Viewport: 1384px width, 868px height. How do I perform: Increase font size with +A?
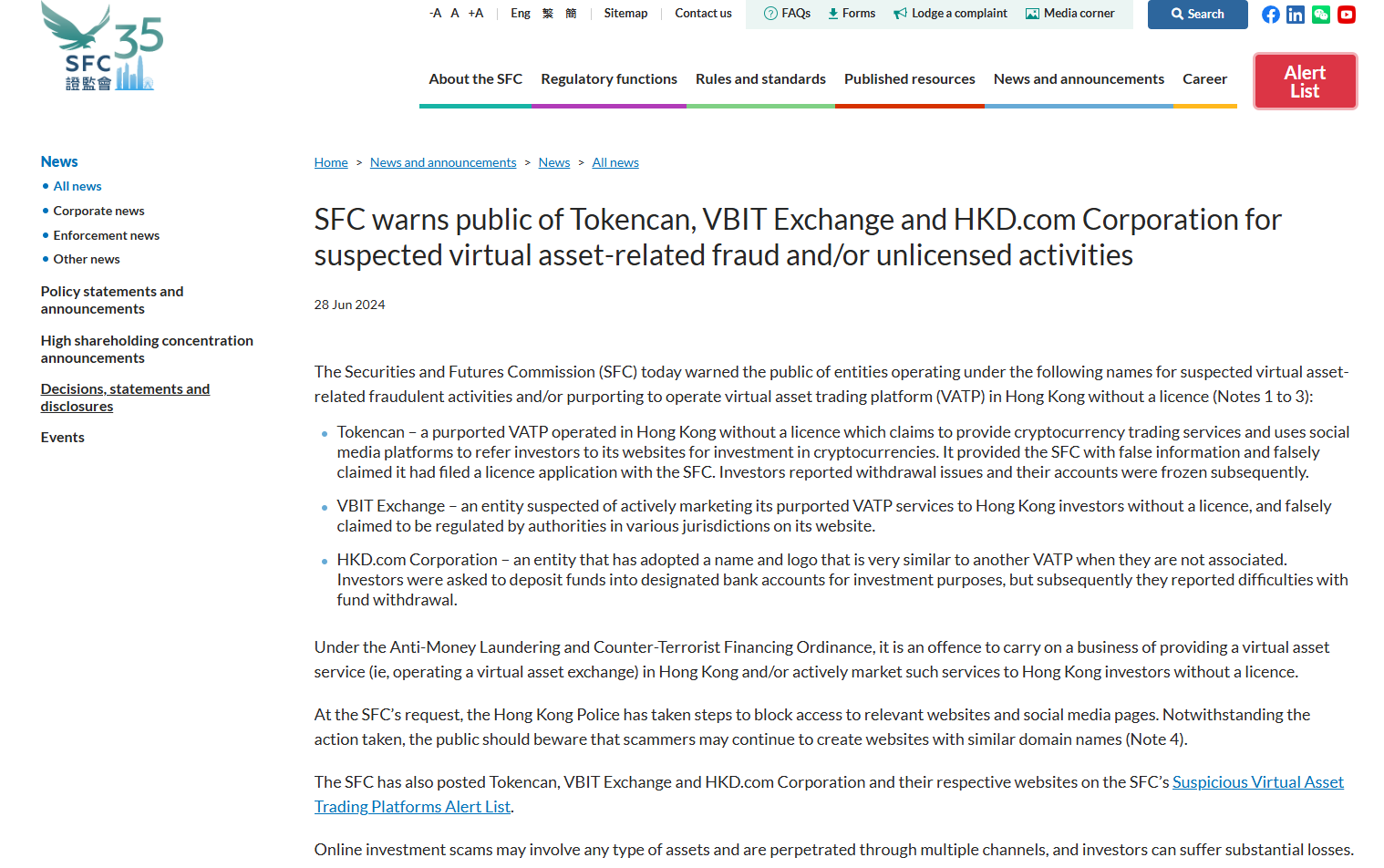476,14
